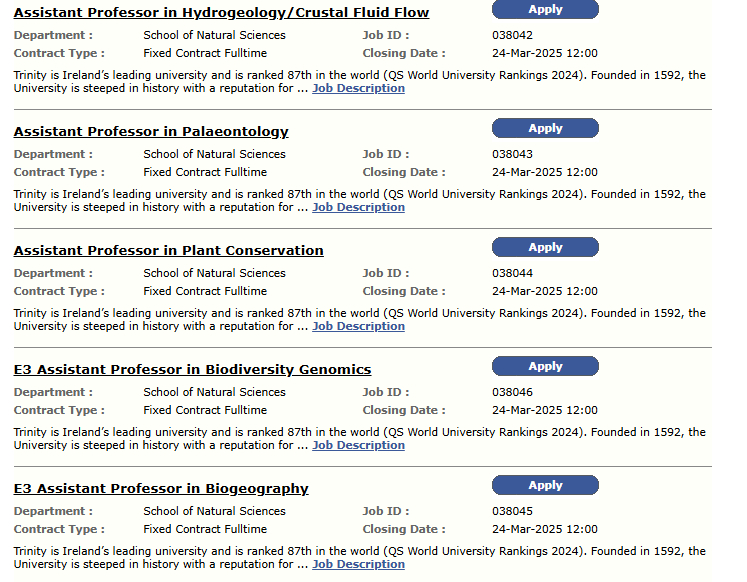Open Assistant Professor in Plant Conservation listing

coord(168,251)
